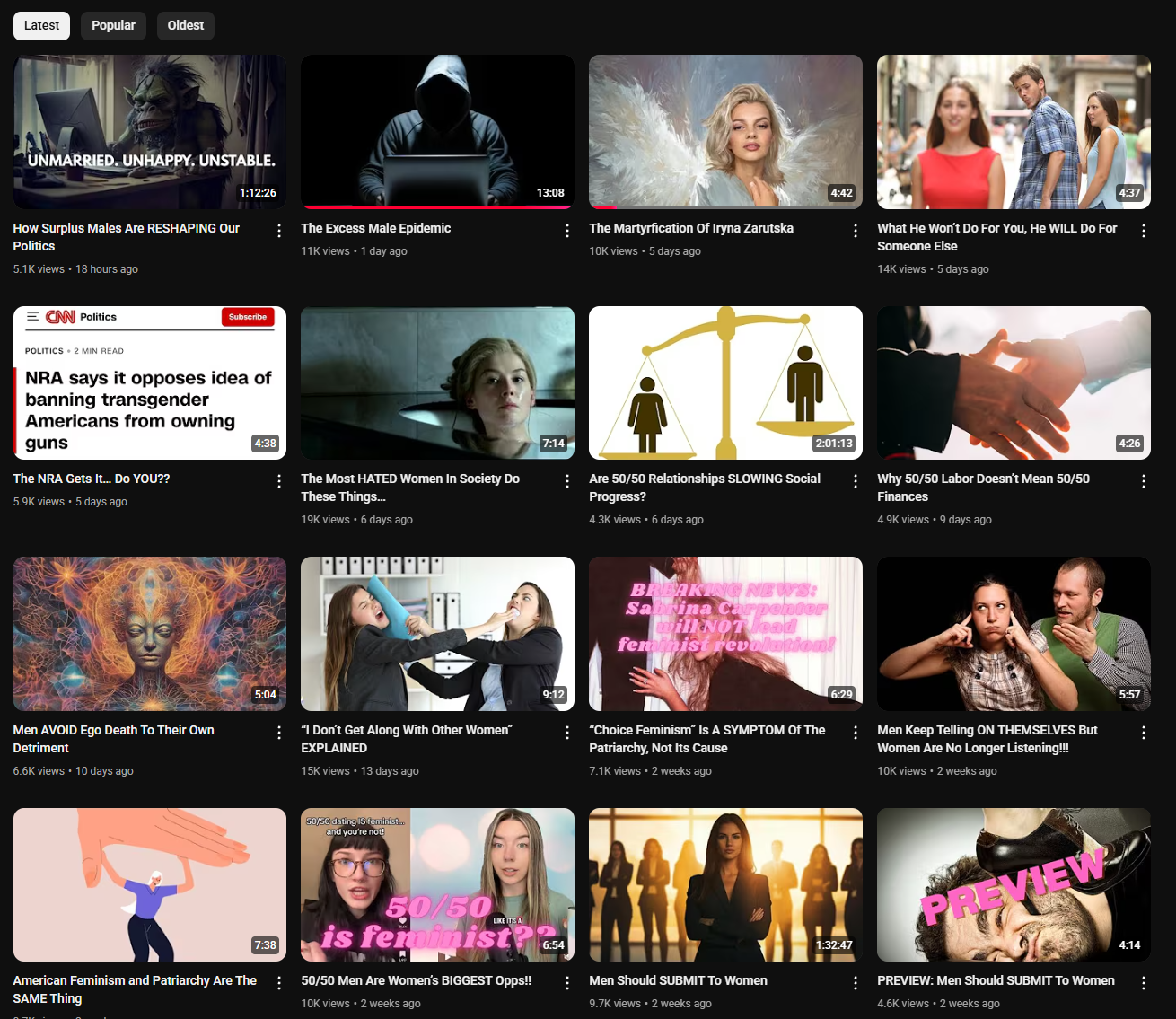Open three-dot menu for 50/50 Labor Finances video
Viewport: 1176px width, 1019px height.
[x=1144, y=481]
